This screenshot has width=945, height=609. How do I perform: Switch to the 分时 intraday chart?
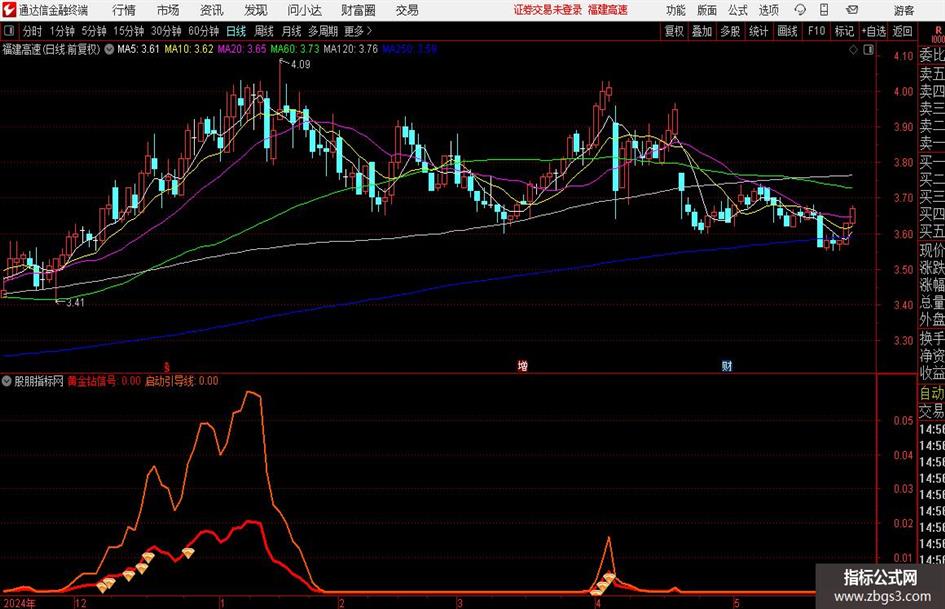[33, 31]
